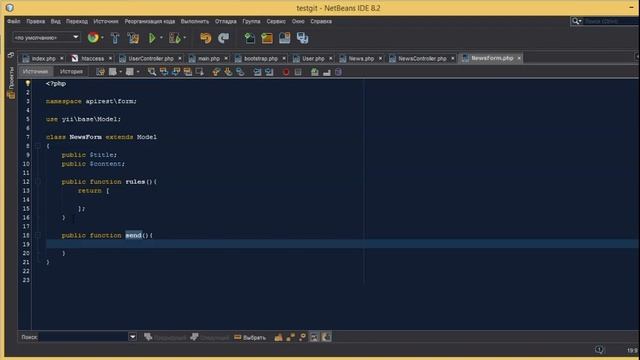Screen dimensions: 640x360
Task: Open the Реорганизация кода menu
Action: pyautogui.click(x=149, y=21)
